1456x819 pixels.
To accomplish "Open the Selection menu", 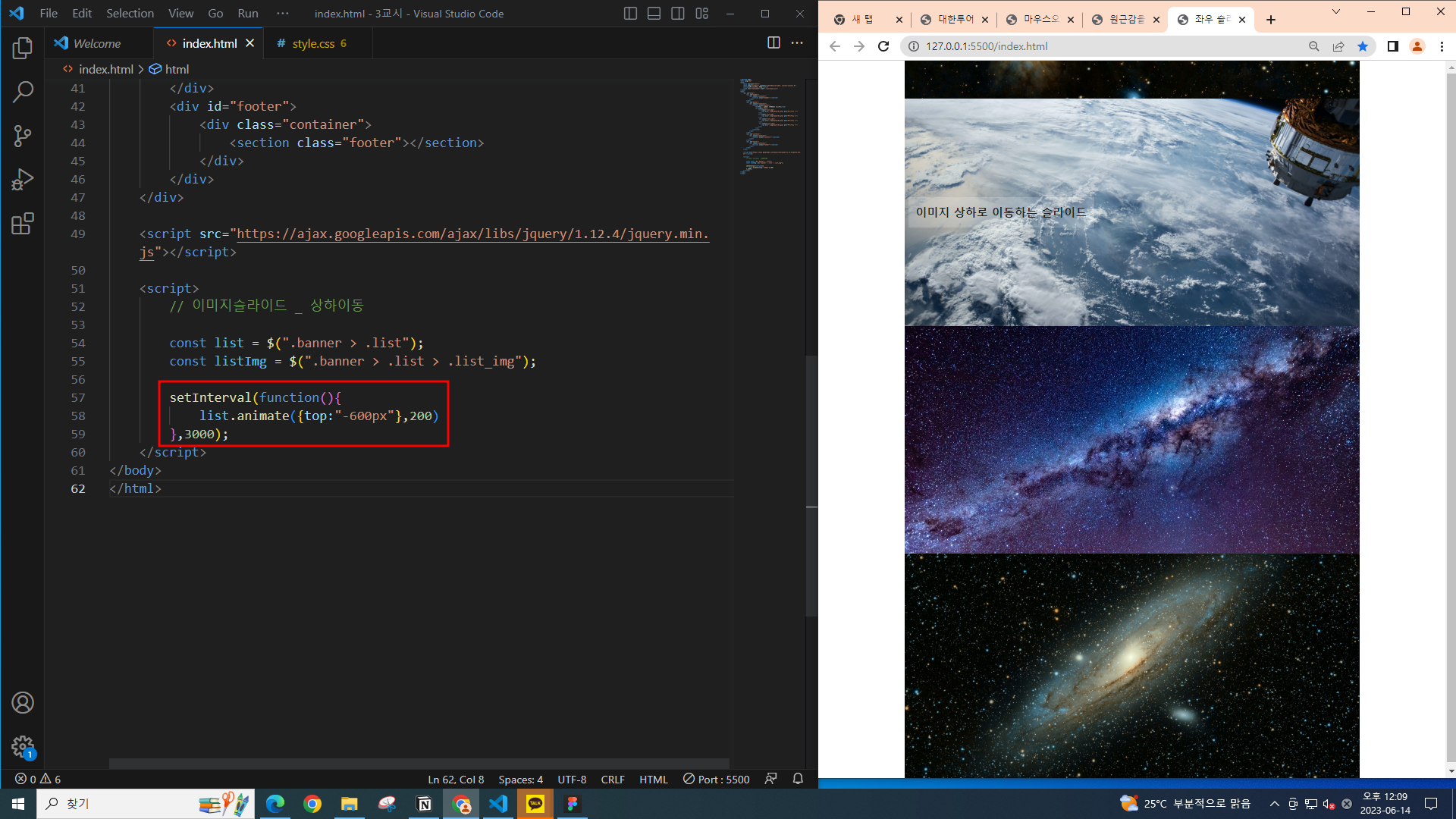I will click(130, 14).
